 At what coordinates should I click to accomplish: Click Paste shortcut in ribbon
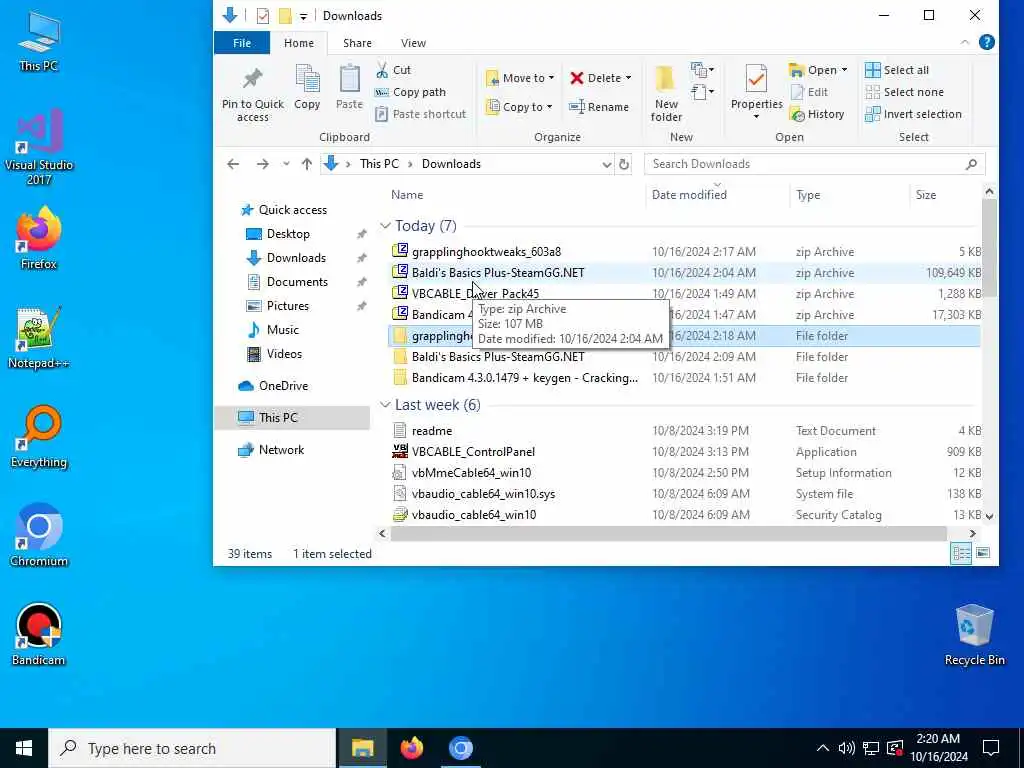coord(421,114)
